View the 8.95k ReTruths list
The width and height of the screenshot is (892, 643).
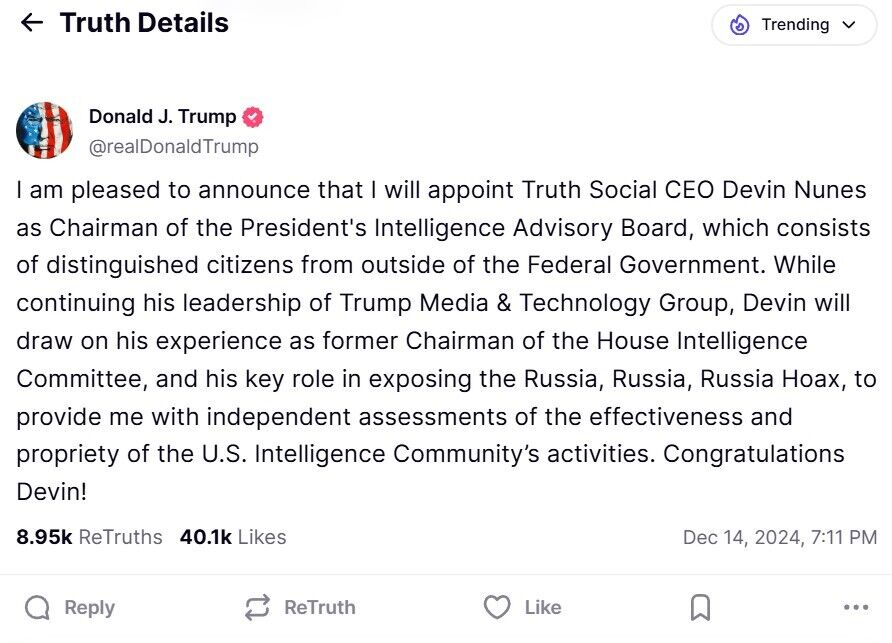89,537
